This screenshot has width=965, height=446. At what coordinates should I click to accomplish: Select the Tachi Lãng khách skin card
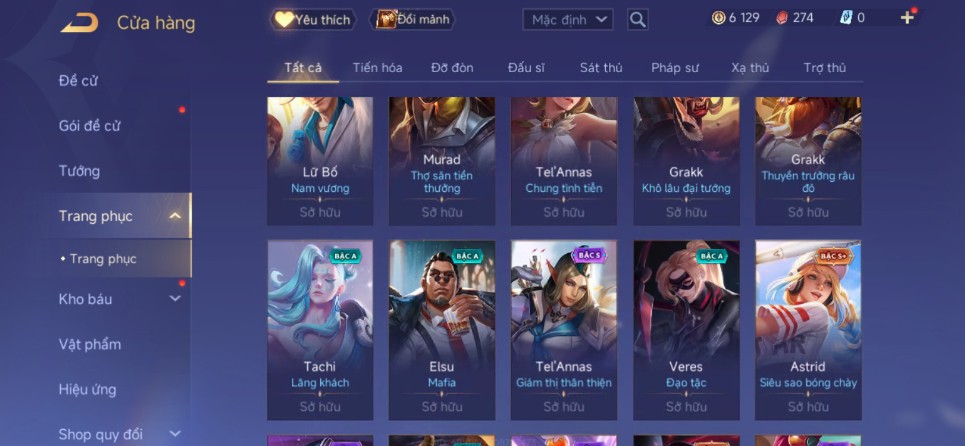tap(320, 330)
